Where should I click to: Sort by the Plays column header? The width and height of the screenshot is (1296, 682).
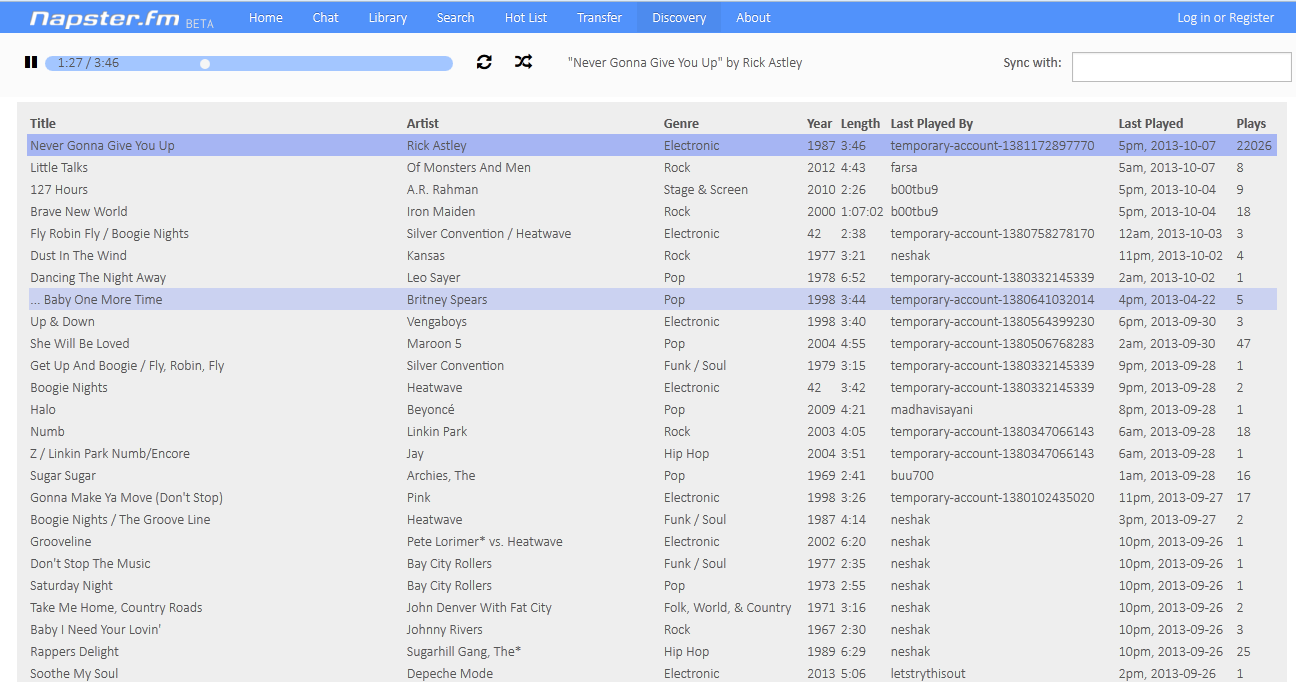(1251, 124)
